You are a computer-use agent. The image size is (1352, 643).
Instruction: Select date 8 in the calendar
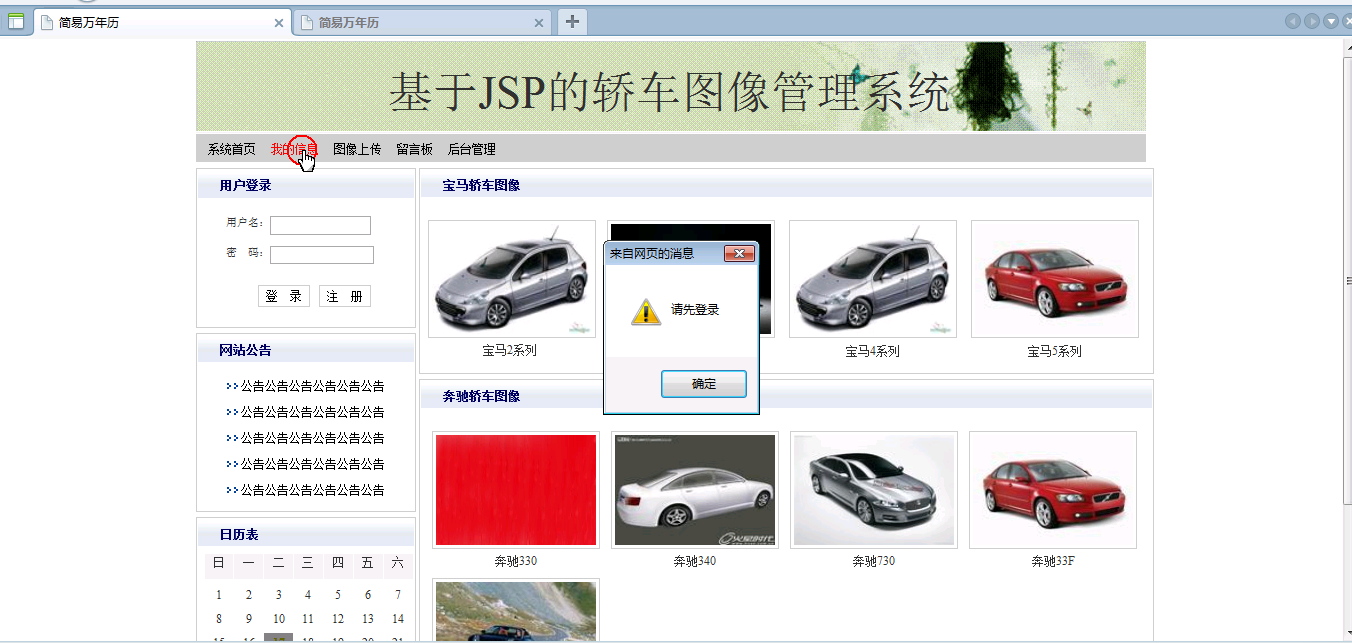[219, 619]
